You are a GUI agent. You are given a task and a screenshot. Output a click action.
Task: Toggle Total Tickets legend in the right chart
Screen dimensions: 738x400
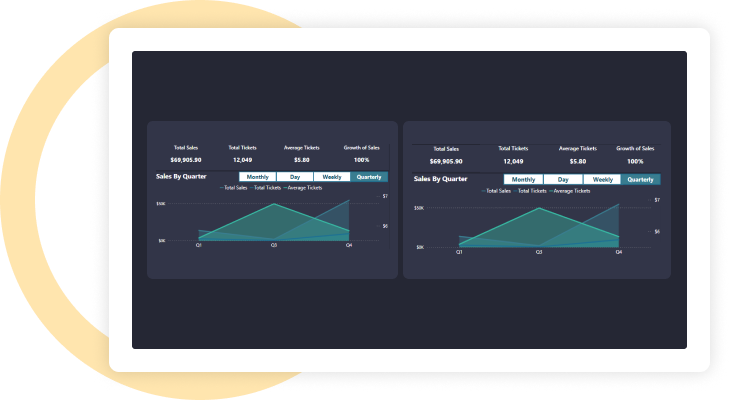(531, 190)
